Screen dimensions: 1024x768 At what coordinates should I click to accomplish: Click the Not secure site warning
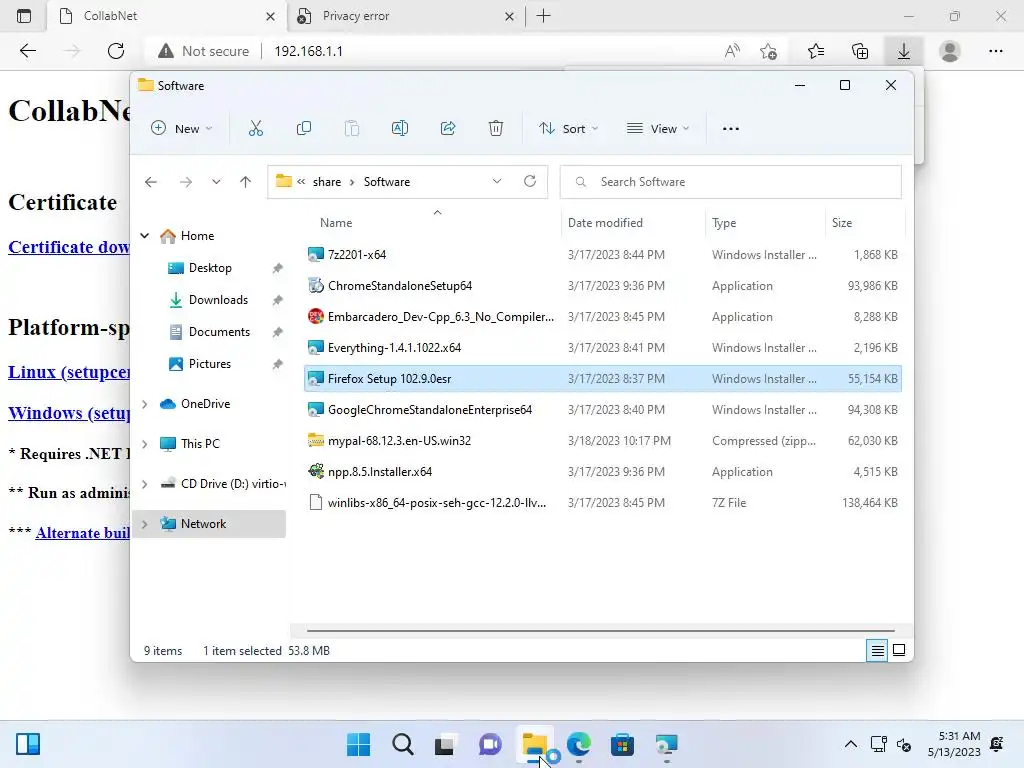point(204,51)
